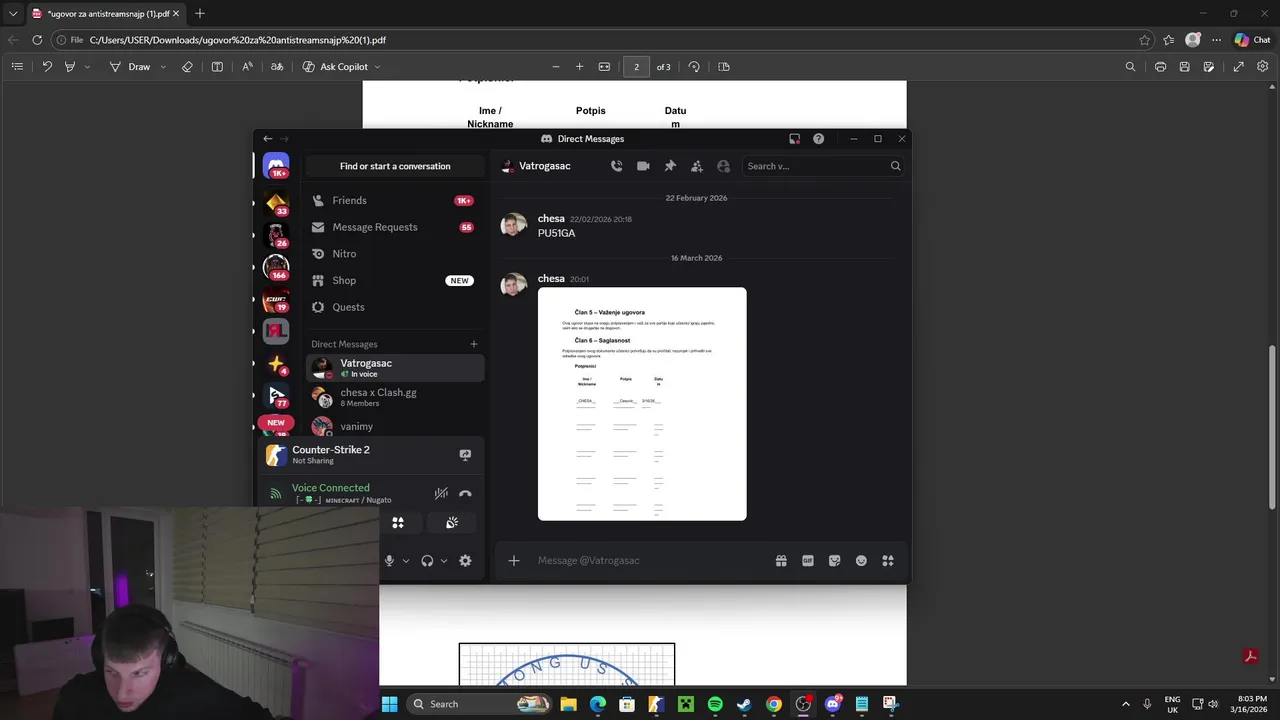Start a voice call with Vatrogasac
The height and width of the screenshot is (720, 1280).
click(x=616, y=166)
